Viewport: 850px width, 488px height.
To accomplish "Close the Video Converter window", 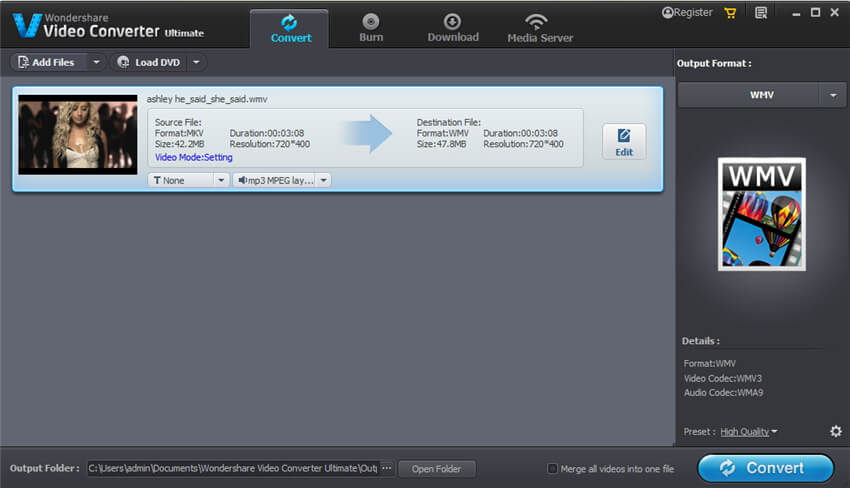I will [x=834, y=12].
